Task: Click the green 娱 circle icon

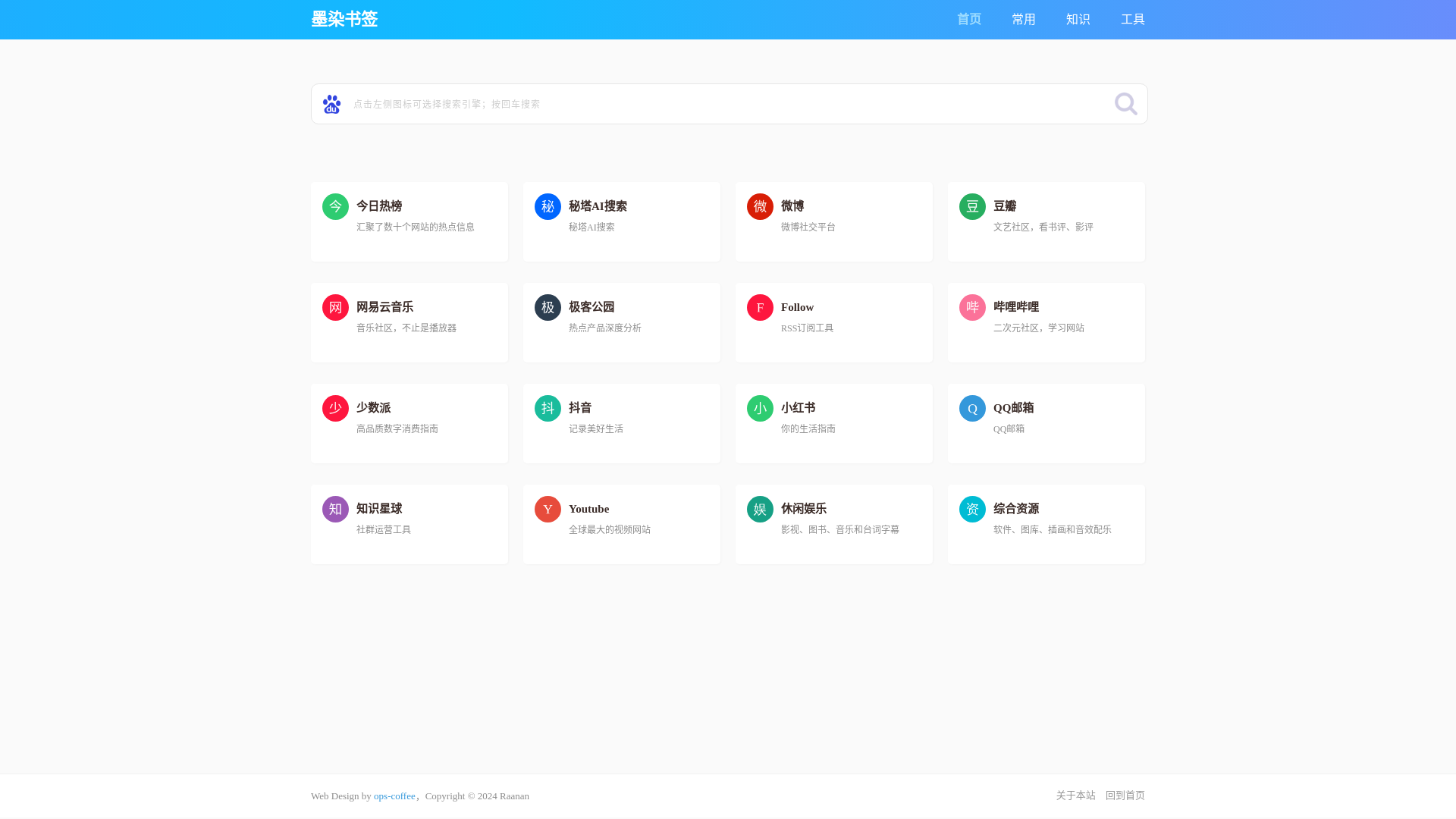Action: coord(760,509)
